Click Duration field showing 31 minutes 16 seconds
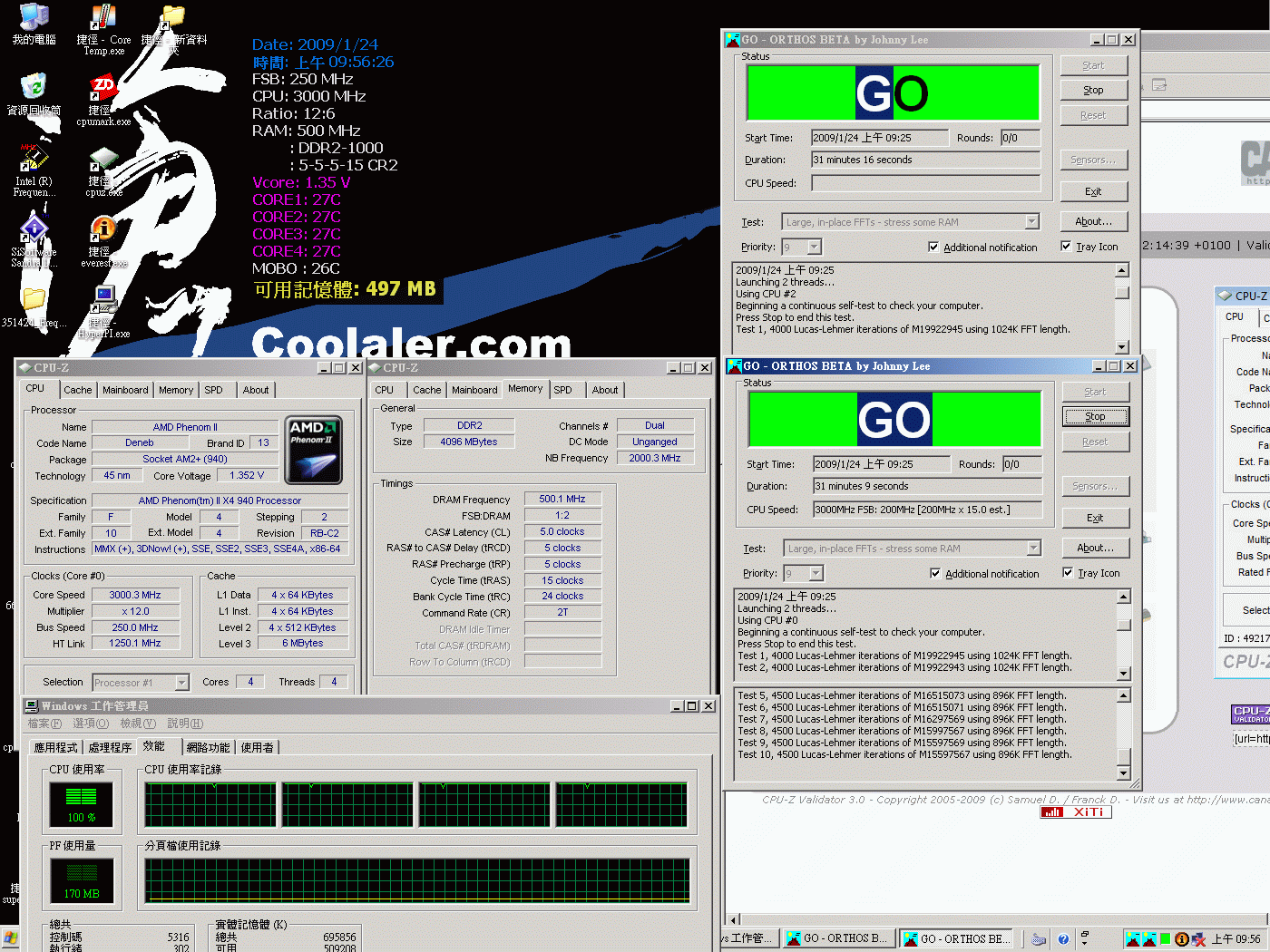1270x952 pixels. pos(925,160)
